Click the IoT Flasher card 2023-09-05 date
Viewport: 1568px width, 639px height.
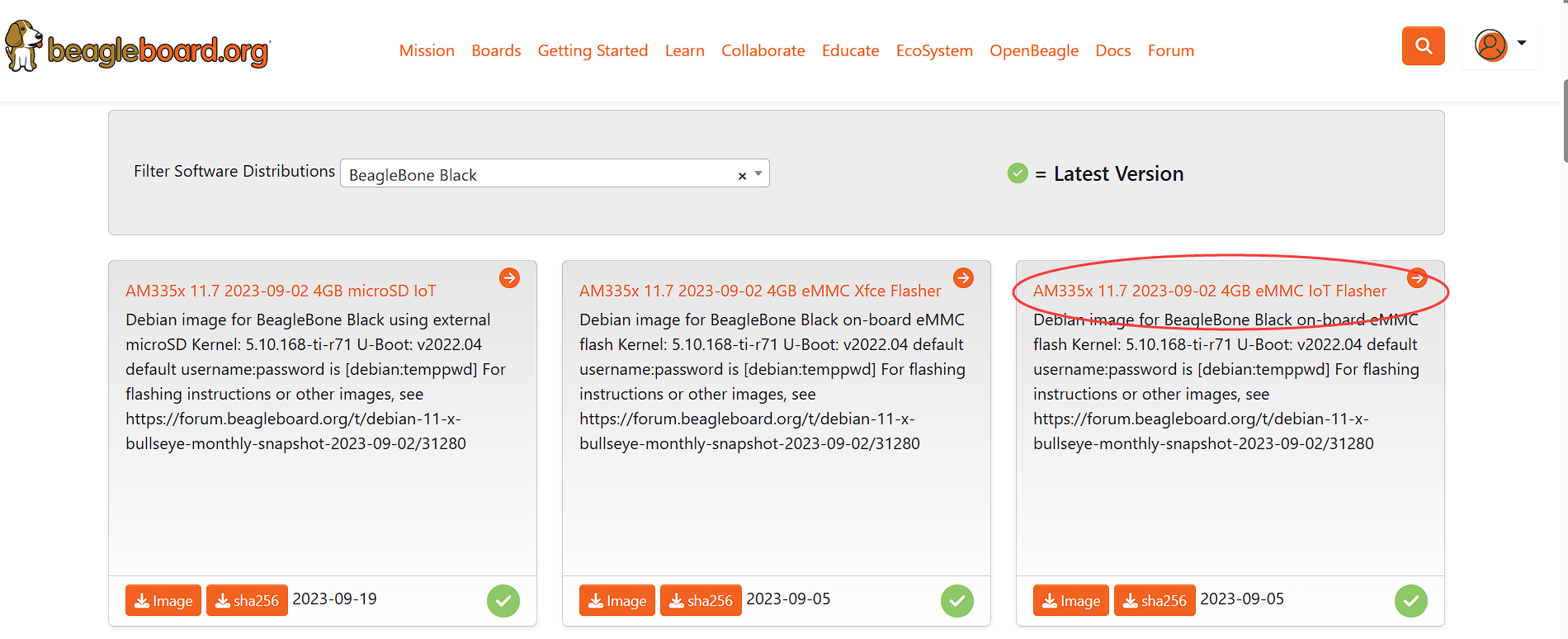tap(1242, 599)
